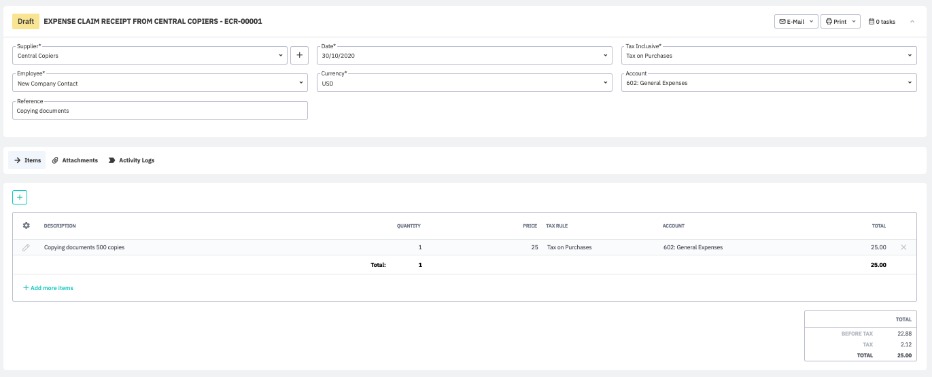
Task: Select the Items tab
Action: [27, 161]
